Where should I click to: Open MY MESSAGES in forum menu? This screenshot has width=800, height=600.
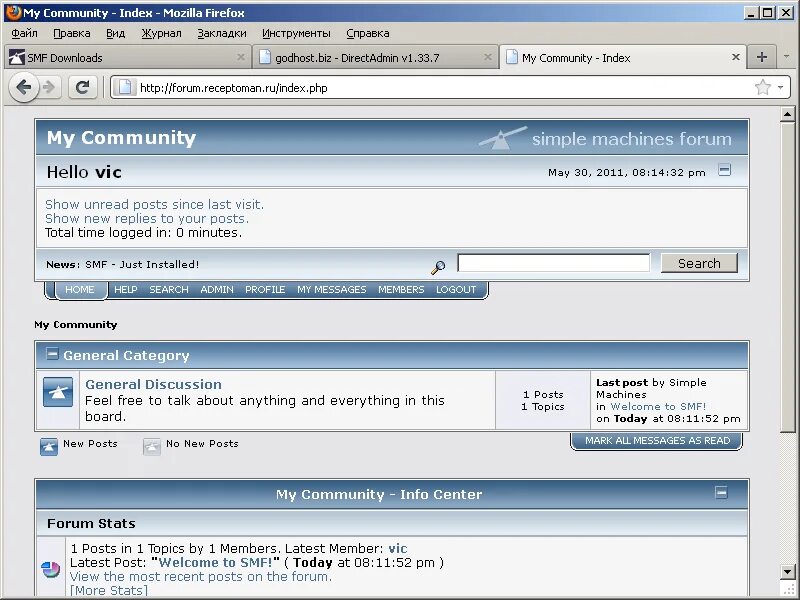pyautogui.click(x=332, y=289)
